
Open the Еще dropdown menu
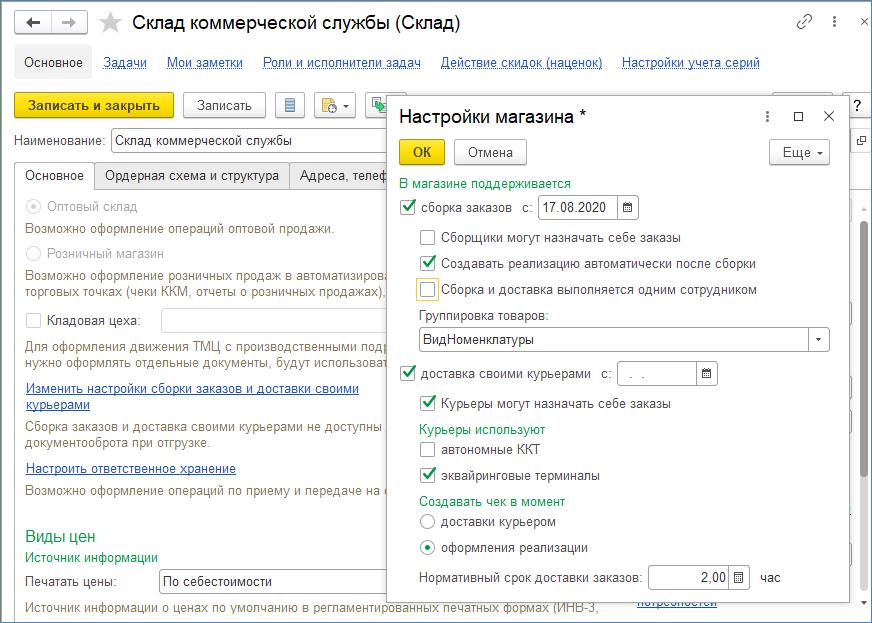tap(799, 153)
